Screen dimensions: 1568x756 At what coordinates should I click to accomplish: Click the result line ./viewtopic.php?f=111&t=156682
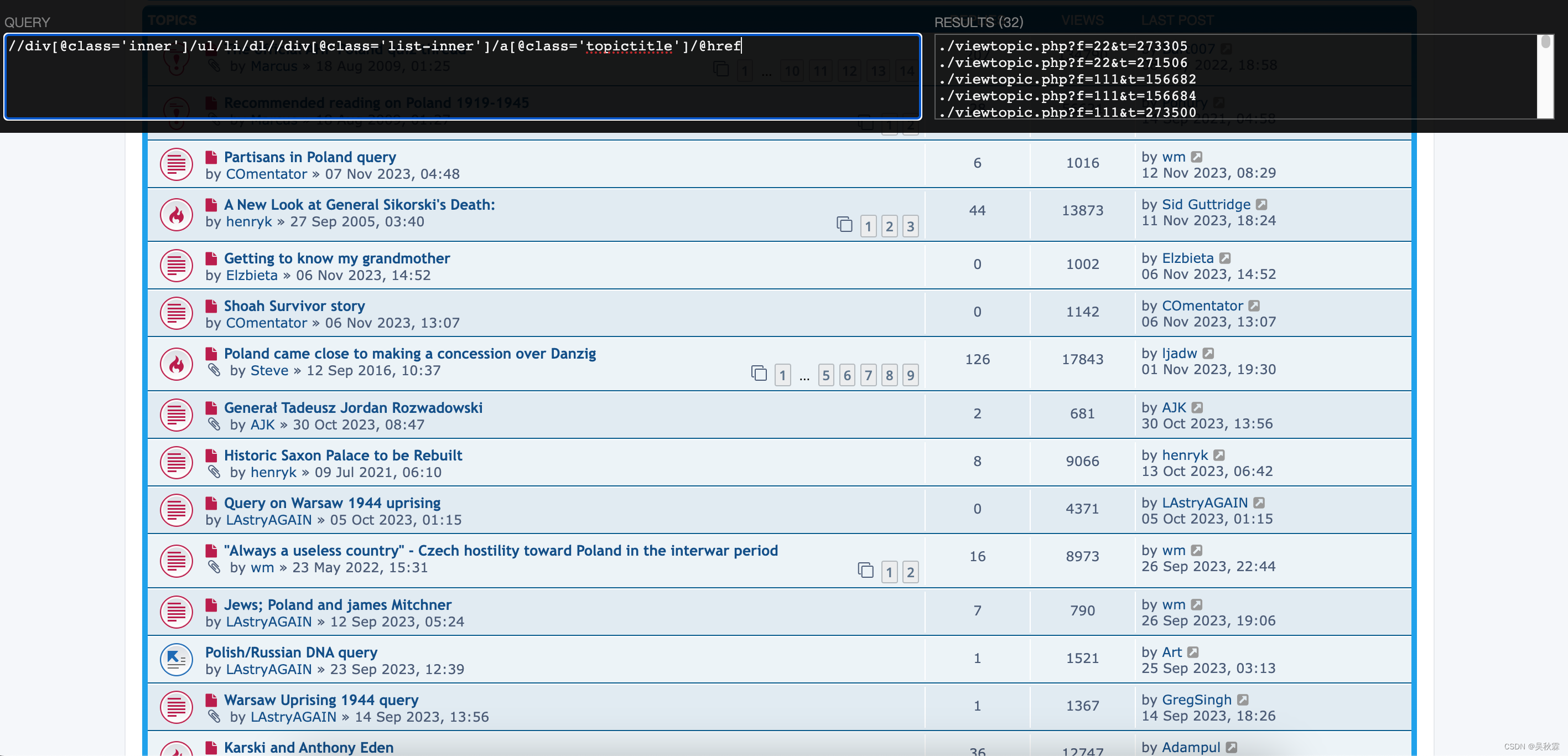1068,79
